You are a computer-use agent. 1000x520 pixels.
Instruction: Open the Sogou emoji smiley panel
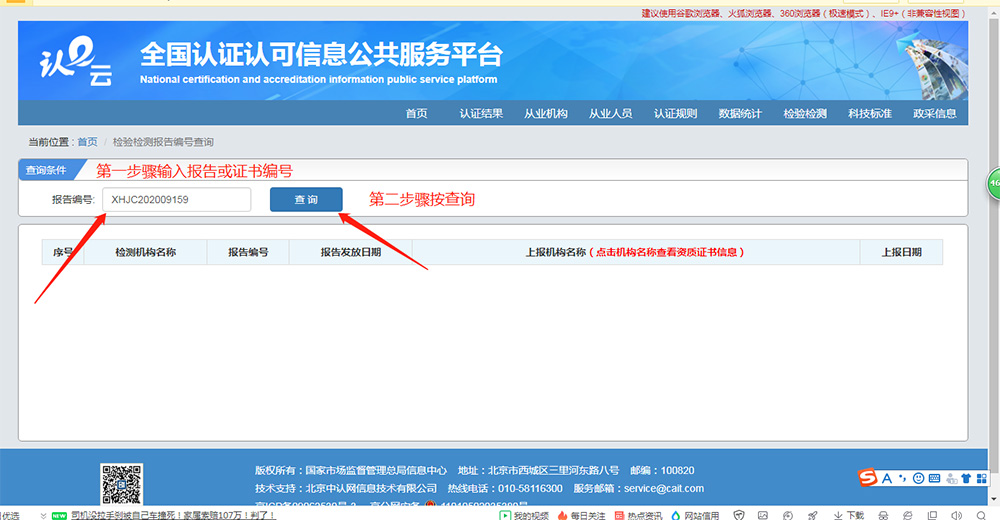918,479
